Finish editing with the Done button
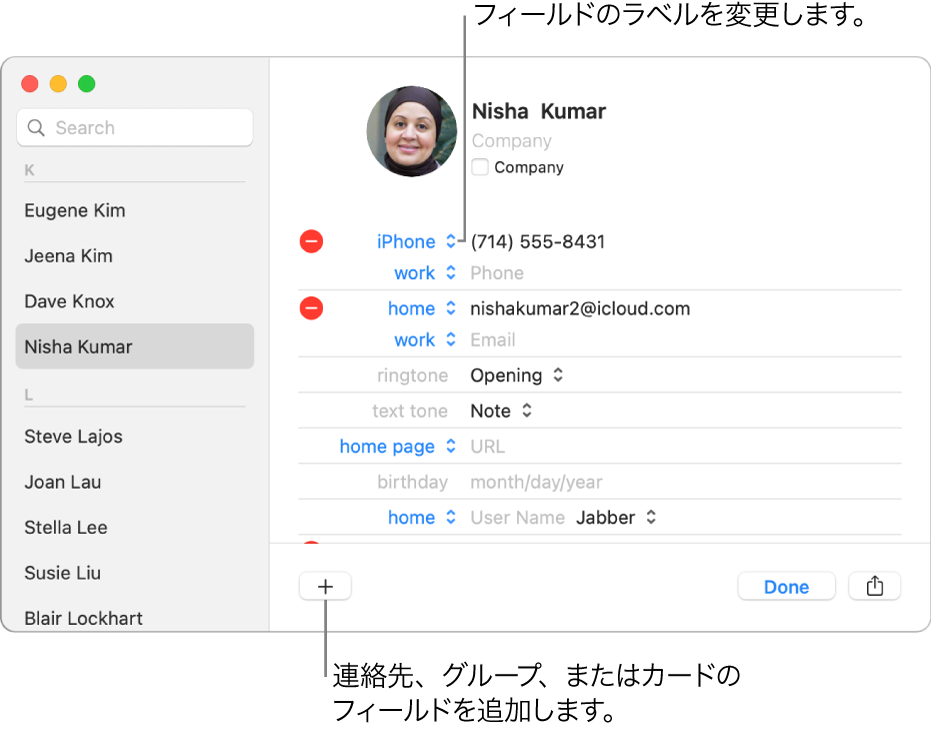 coord(786,587)
